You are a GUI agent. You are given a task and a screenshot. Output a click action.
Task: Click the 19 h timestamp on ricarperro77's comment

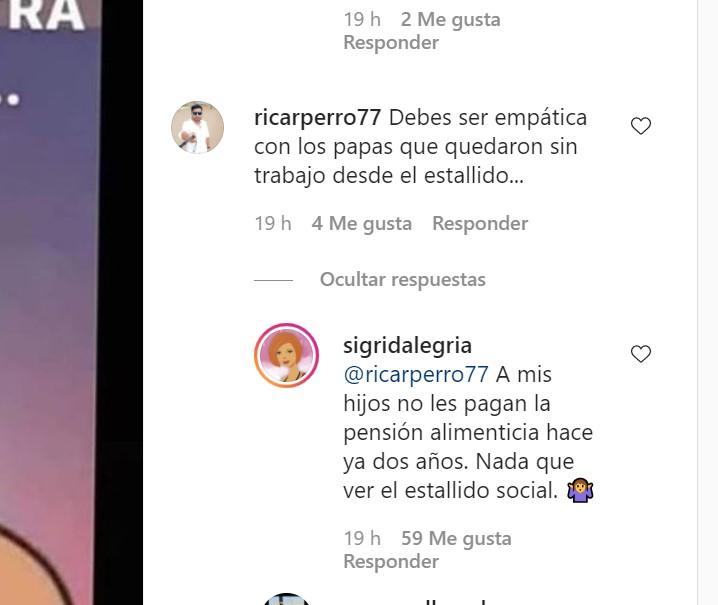(x=273, y=223)
